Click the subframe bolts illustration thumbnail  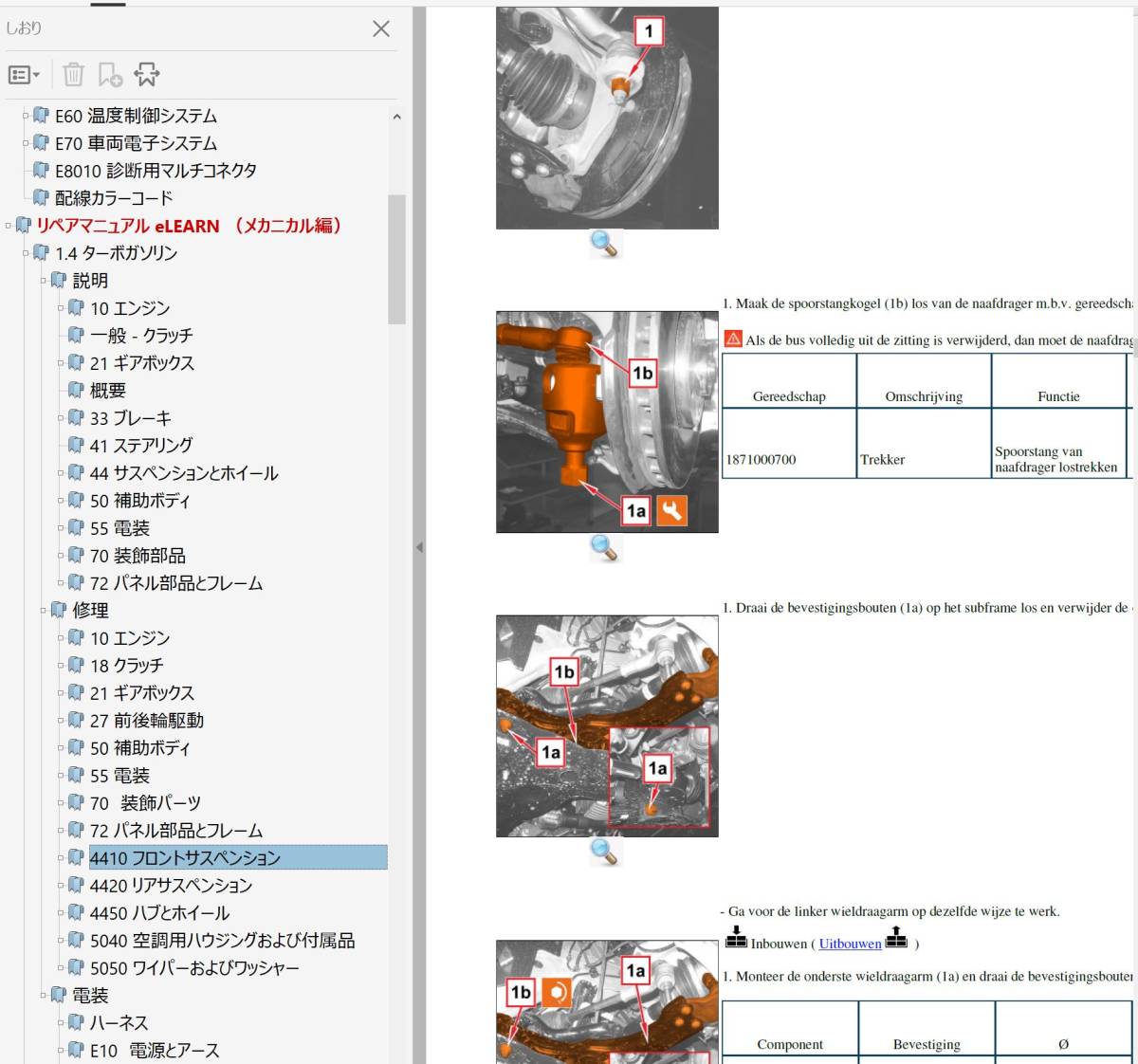(607, 725)
